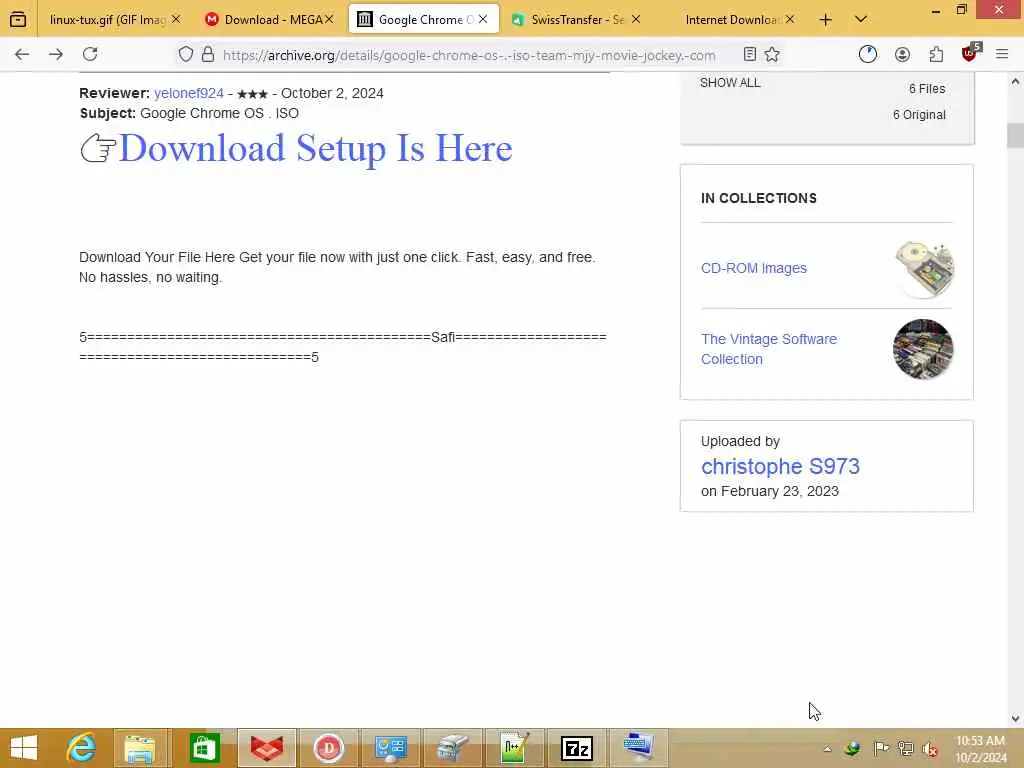The width and height of the screenshot is (1024, 768).
Task: Click the vertical scrollbar thumb
Action: [x=1015, y=136]
